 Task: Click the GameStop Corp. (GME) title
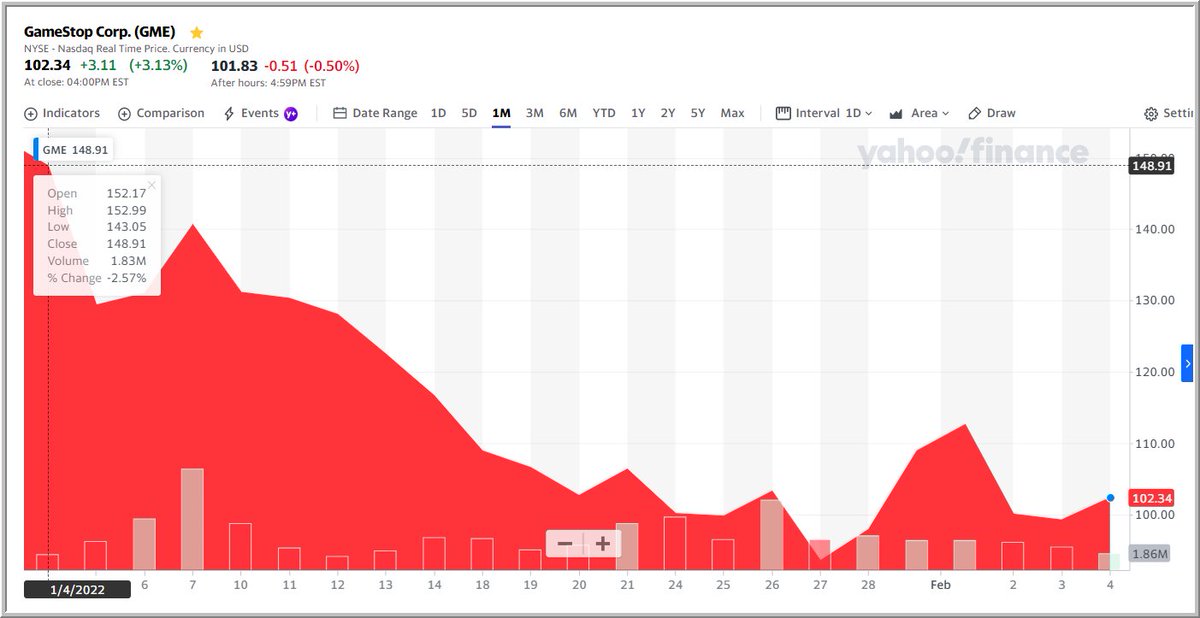tap(100, 32)
